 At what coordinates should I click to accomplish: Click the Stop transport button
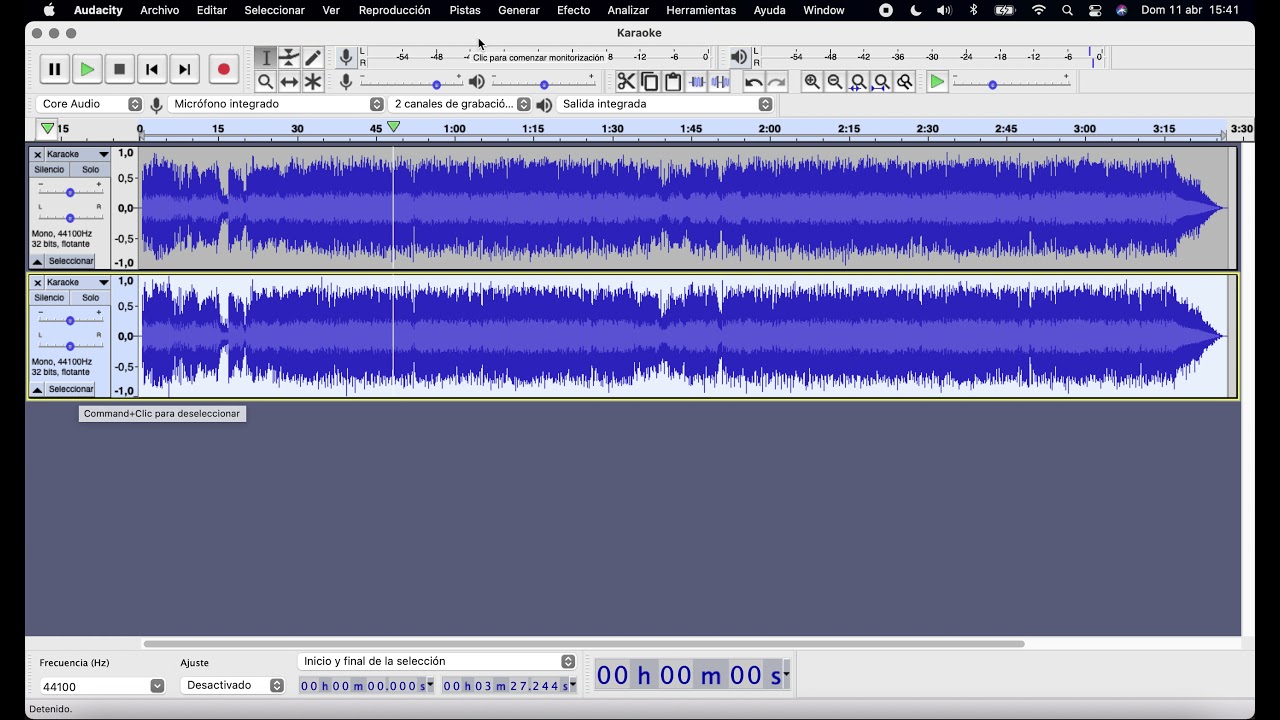click(x=119, y=69)
